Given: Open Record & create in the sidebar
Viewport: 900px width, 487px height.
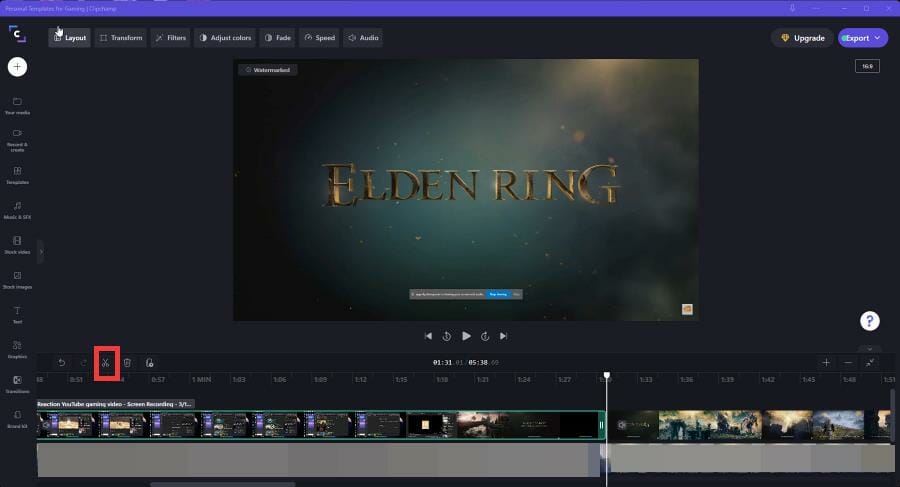Looking at the screenshot, I should tap(17, 140).
